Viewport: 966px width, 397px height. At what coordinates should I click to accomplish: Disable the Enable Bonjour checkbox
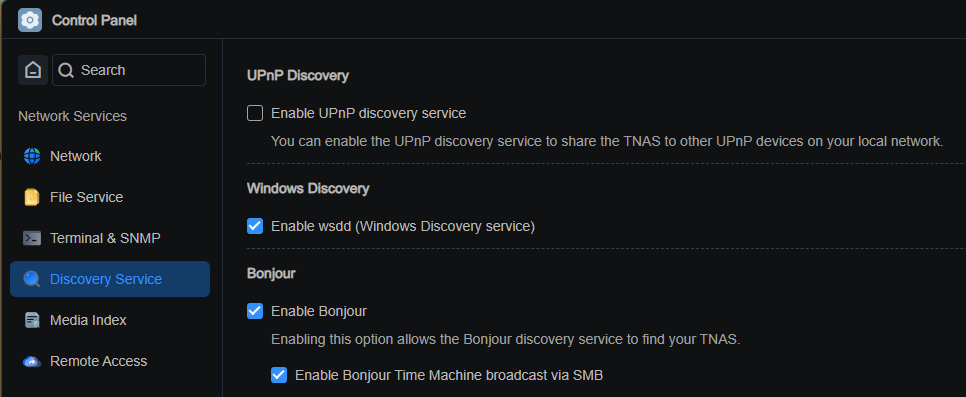pyautogui.click(x=255, y=311)
